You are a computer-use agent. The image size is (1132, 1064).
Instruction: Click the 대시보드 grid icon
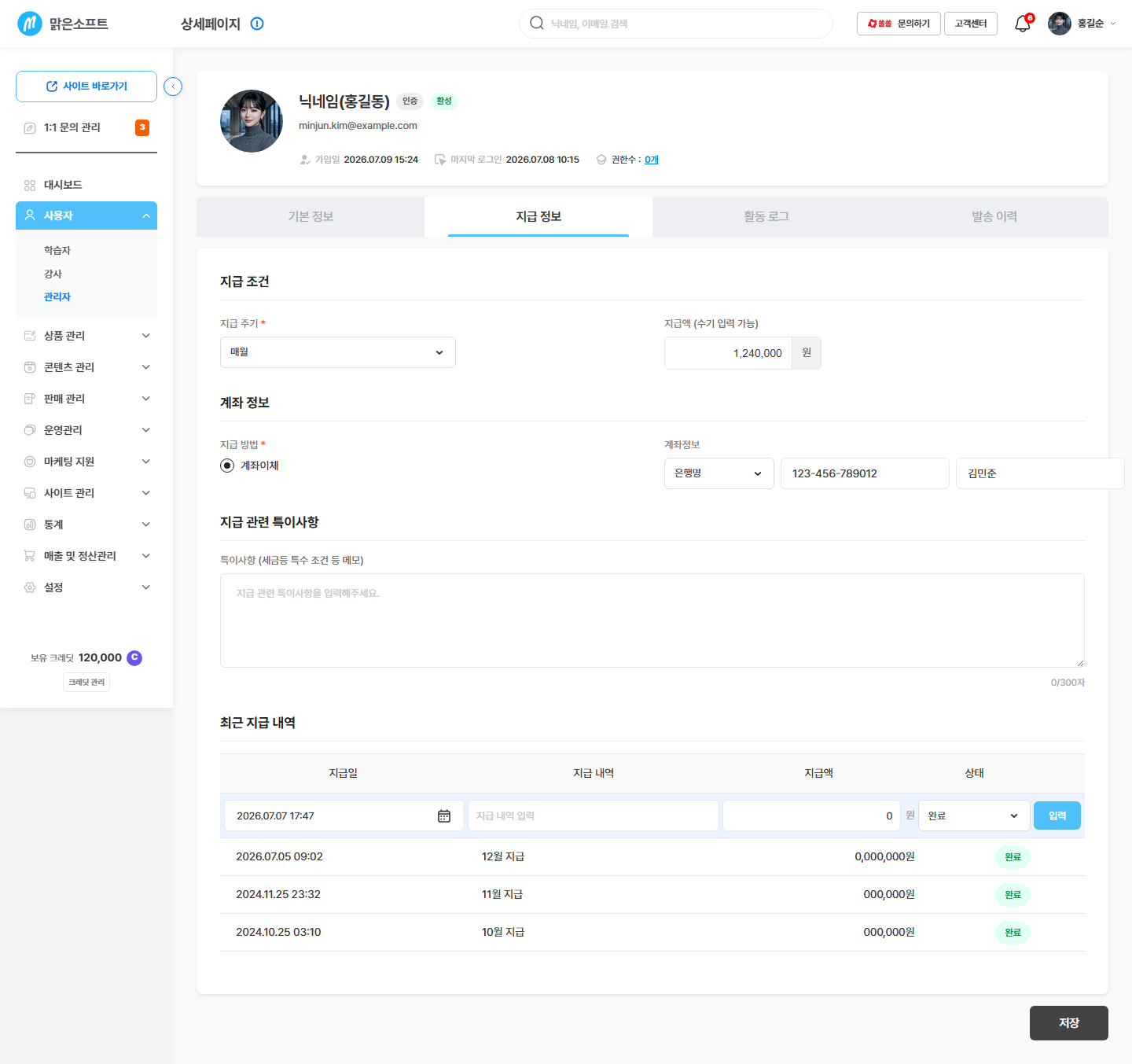pos(30,185)
